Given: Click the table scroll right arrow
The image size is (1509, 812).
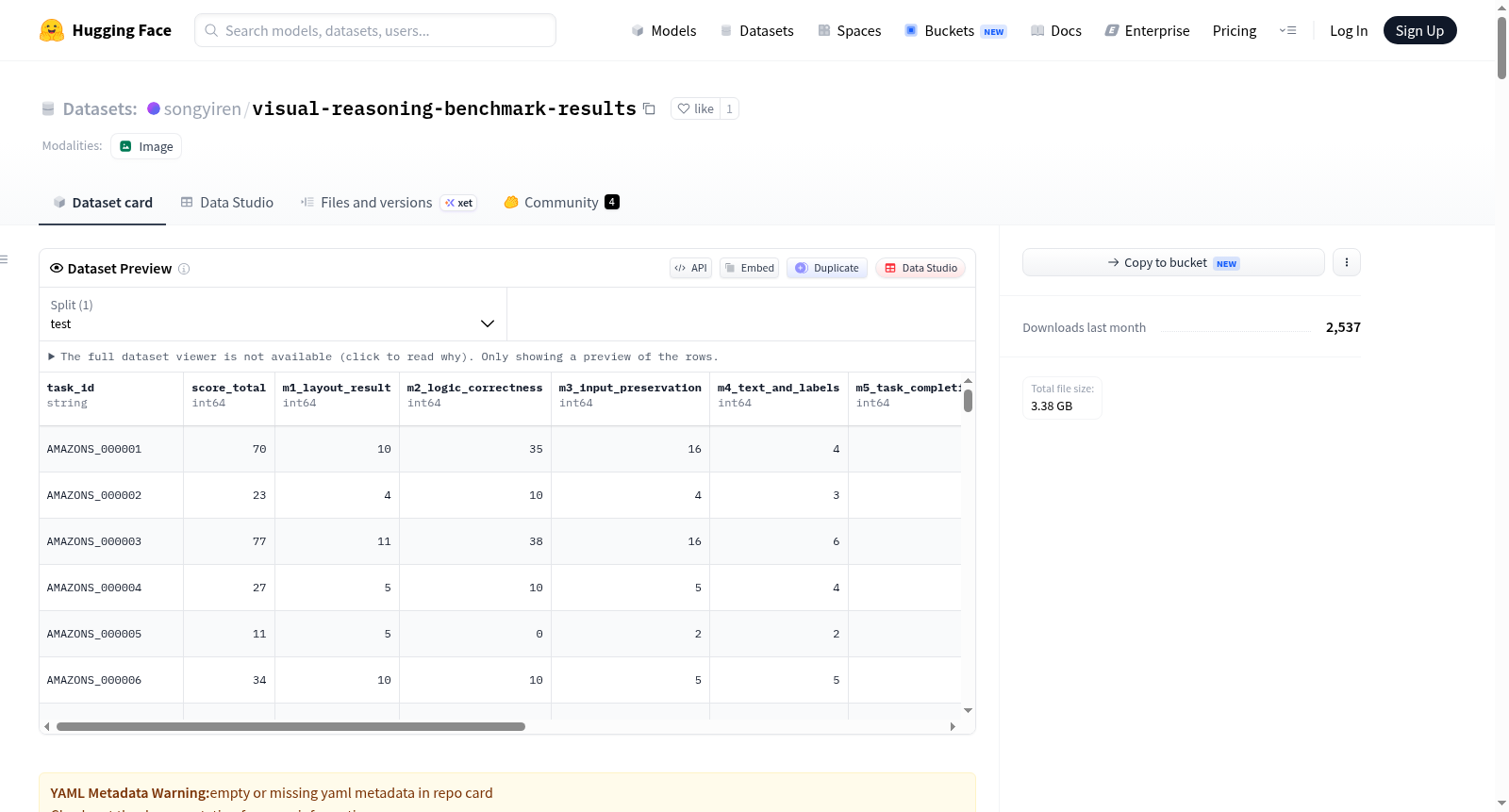Looking at the screenshot, I should click(x=953, y=726).
